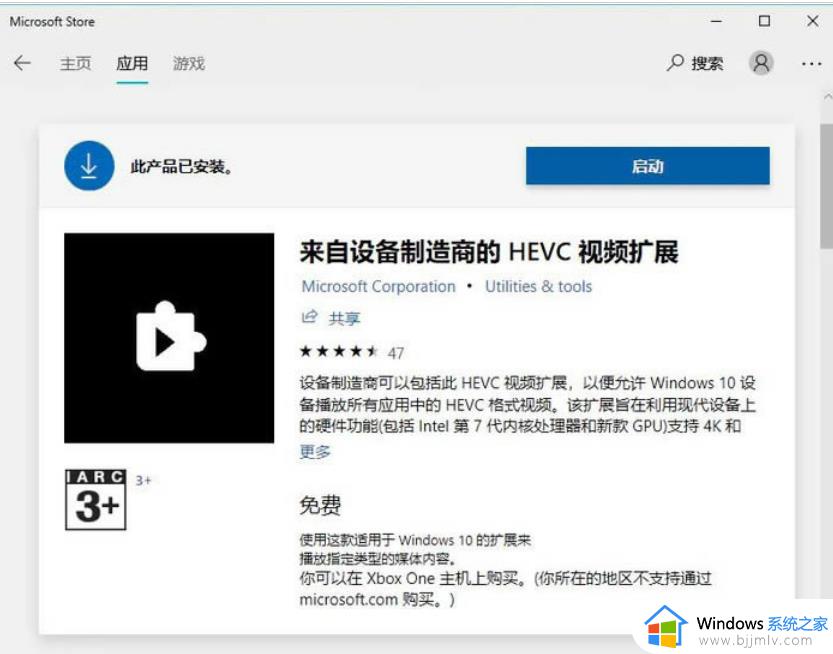Click the search magnifier 搜索
This screenshot has height=654, width=833.
pyautogui.click(x=695, y=63)
